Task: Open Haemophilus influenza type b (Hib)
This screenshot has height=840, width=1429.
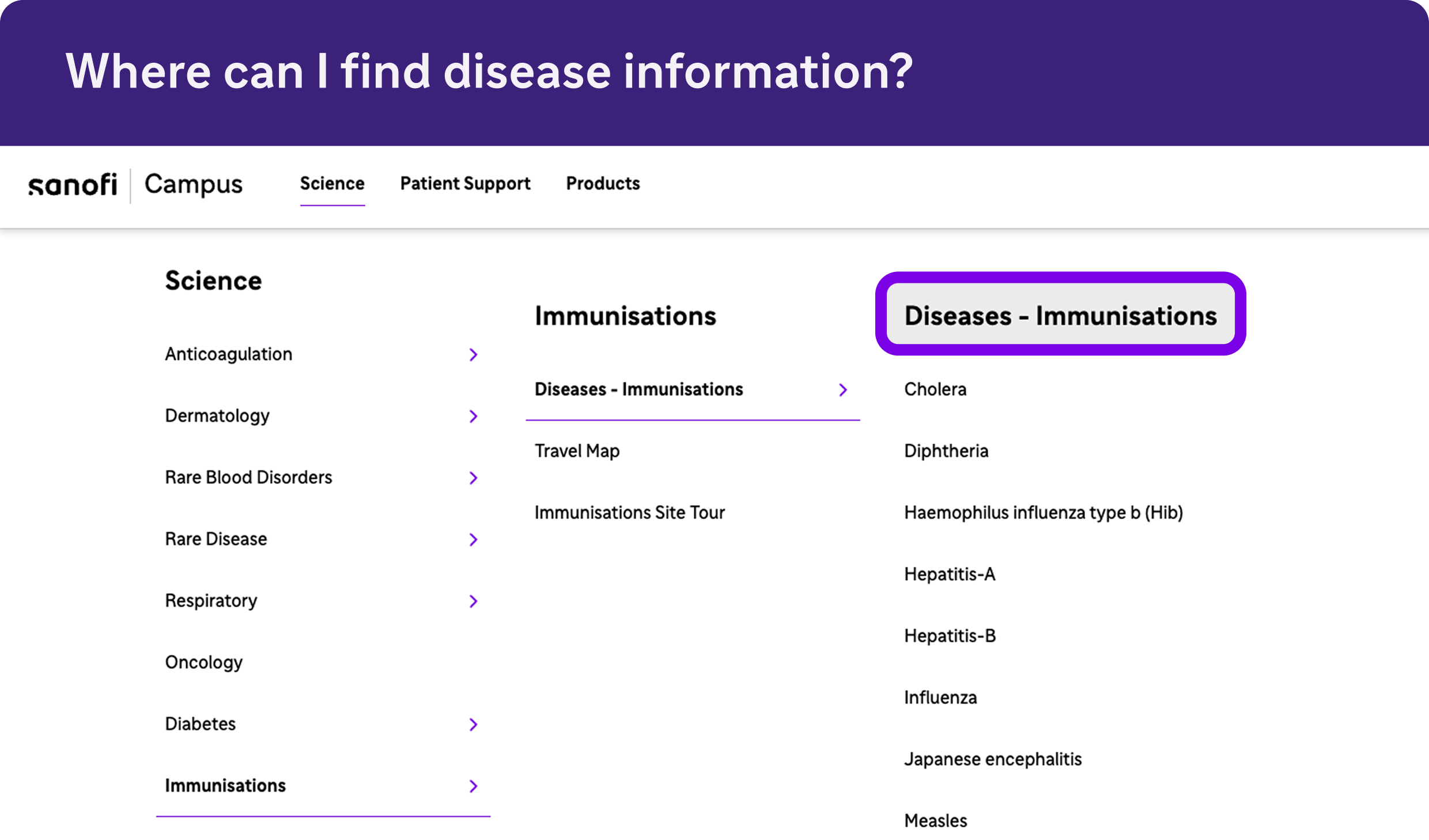Action: click(1043, 512)
